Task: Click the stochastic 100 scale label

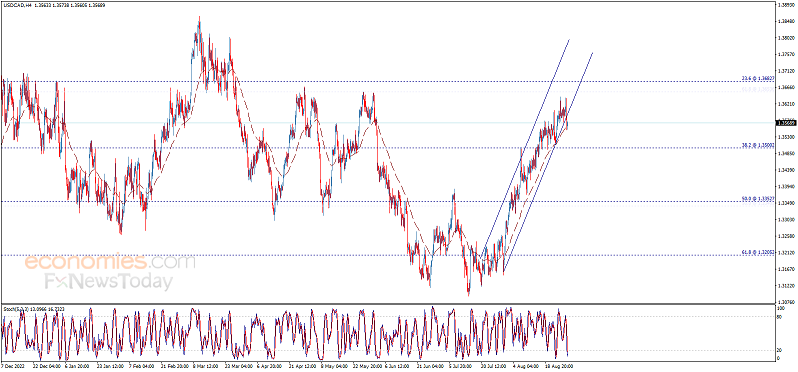Action: 781,308
